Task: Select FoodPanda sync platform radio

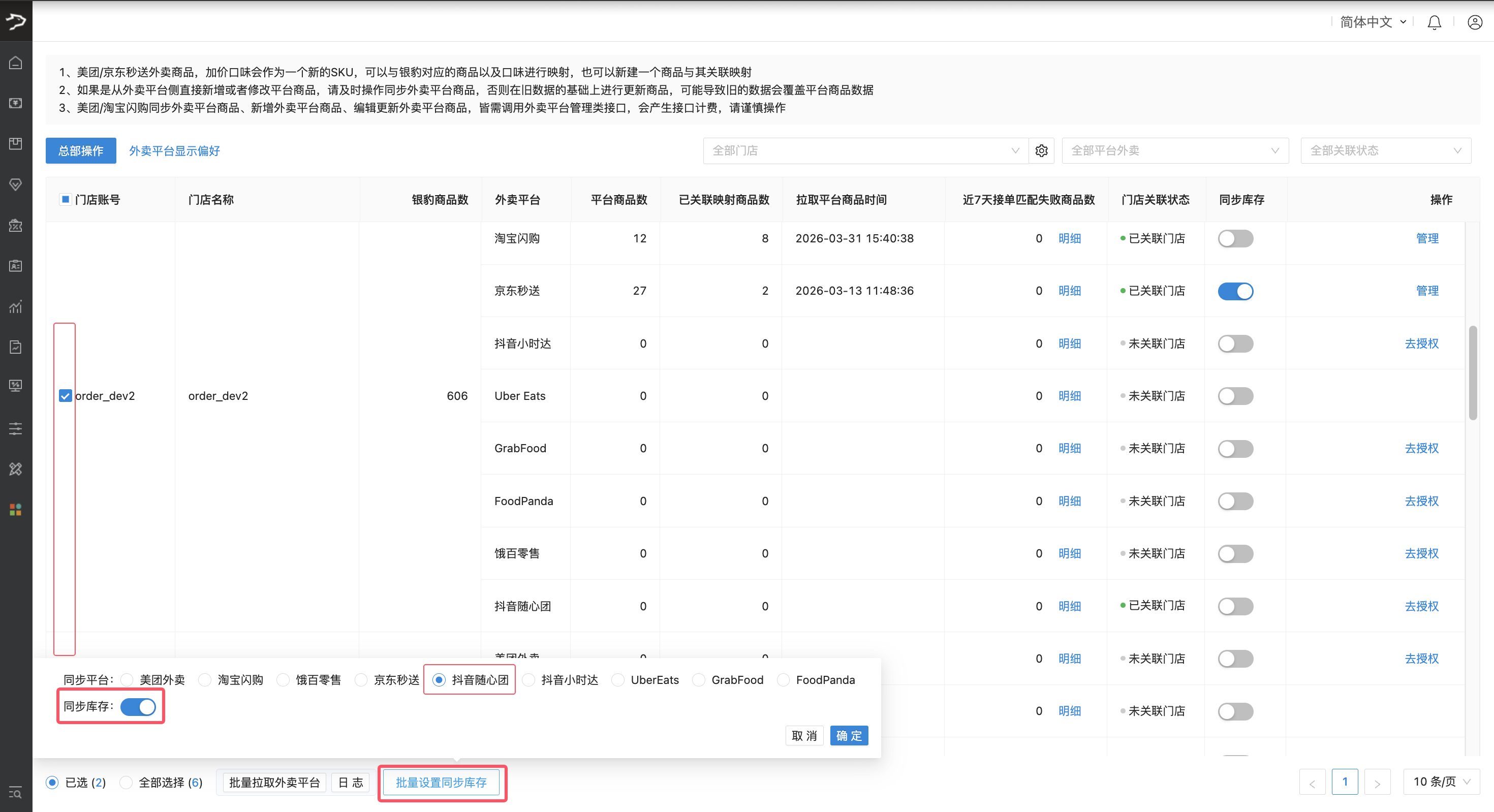Action: tap(784, 680)
